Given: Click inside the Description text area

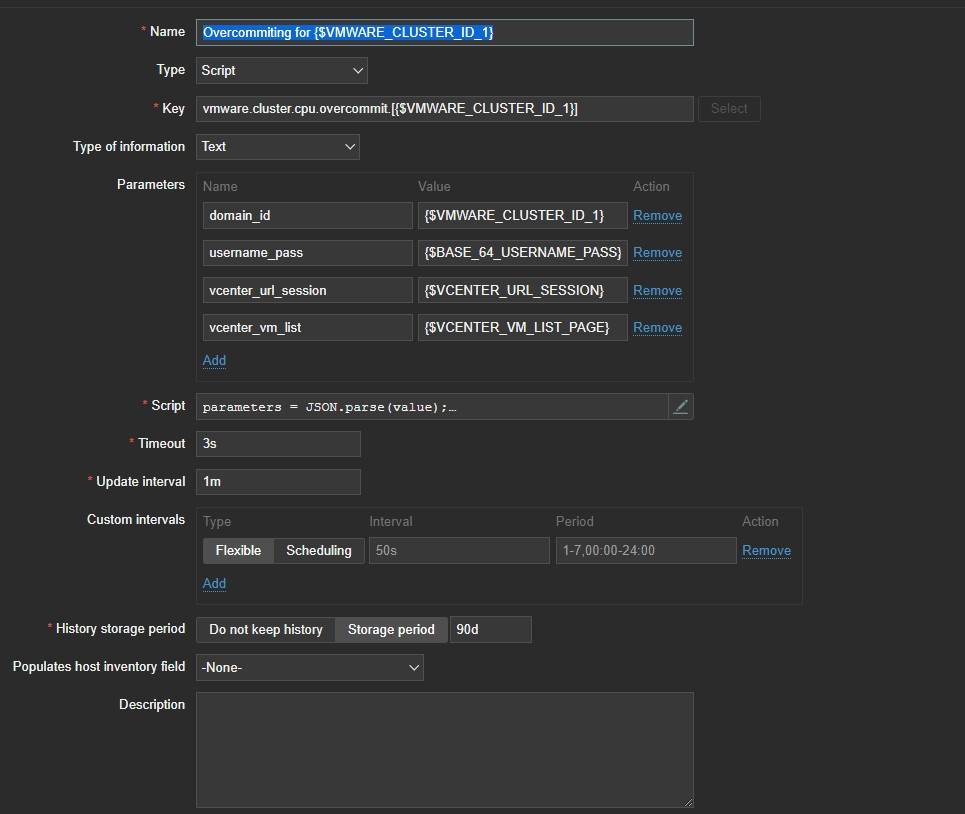Looking at the screenshot, I should tap(444, 749).
